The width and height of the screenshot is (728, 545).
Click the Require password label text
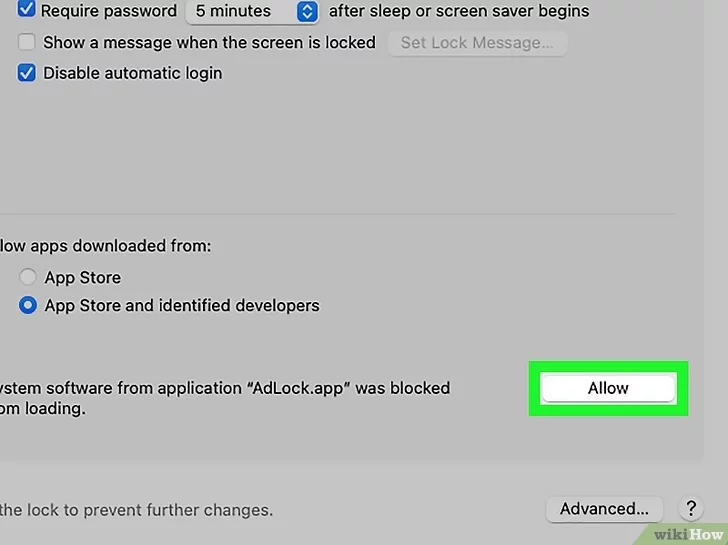(109, 12)
